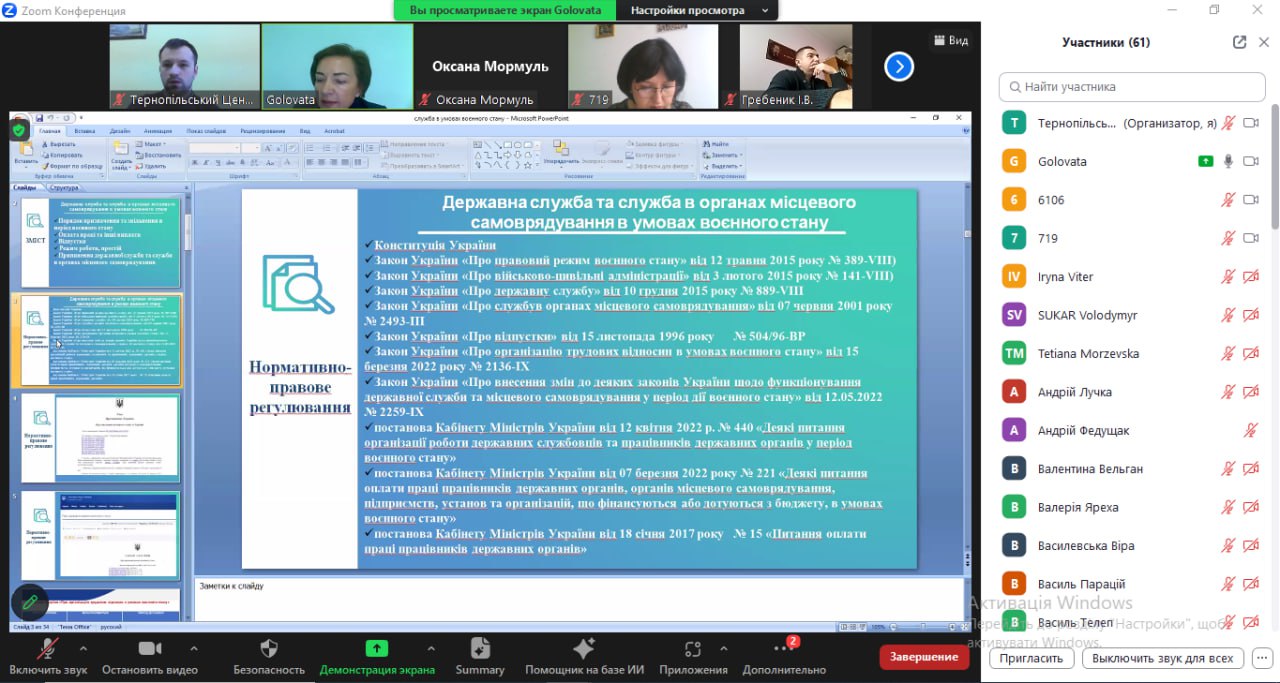Open Настройки просмотра dropdown
Screen dimensions: 1280x683
(699, 10)
